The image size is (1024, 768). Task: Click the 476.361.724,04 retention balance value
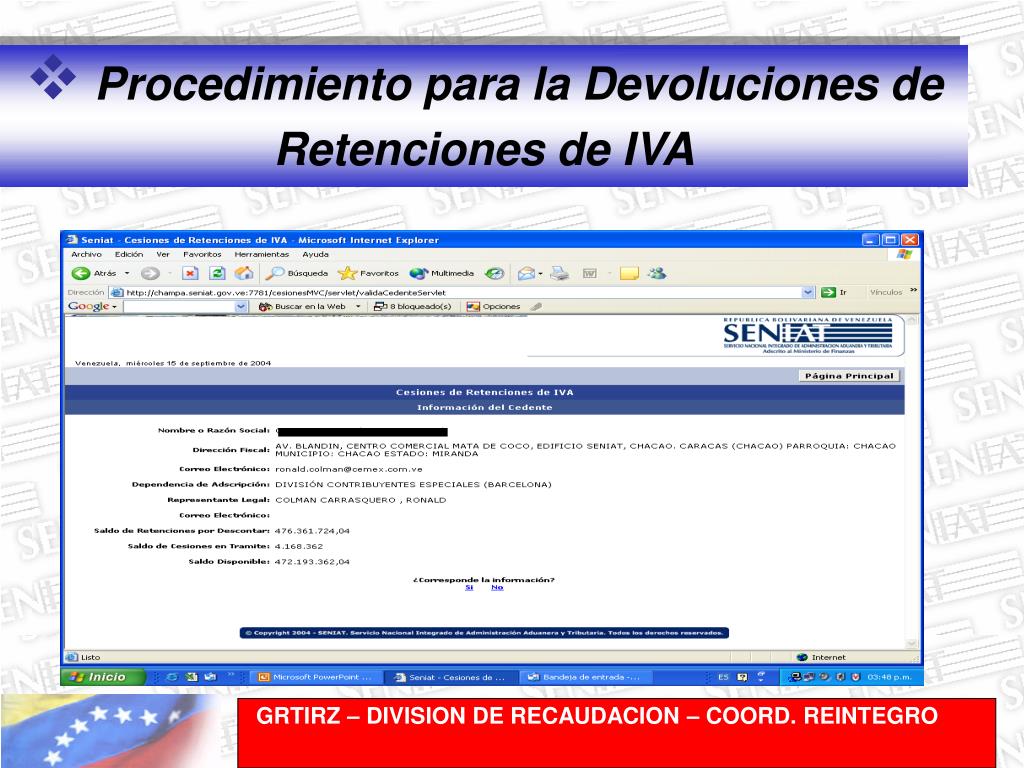click(312, 531)
